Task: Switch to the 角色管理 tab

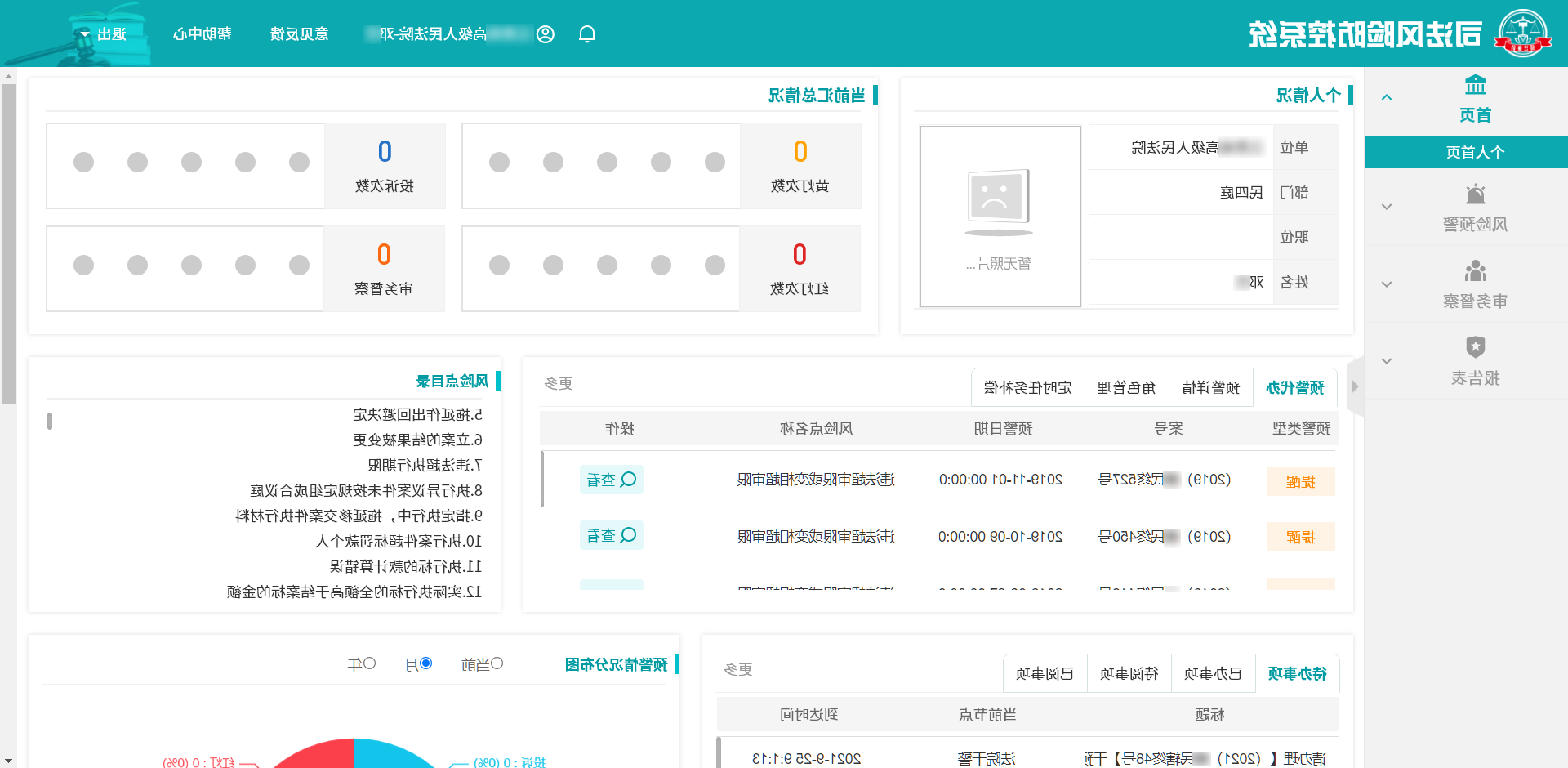Action: tap(1126, 387)
